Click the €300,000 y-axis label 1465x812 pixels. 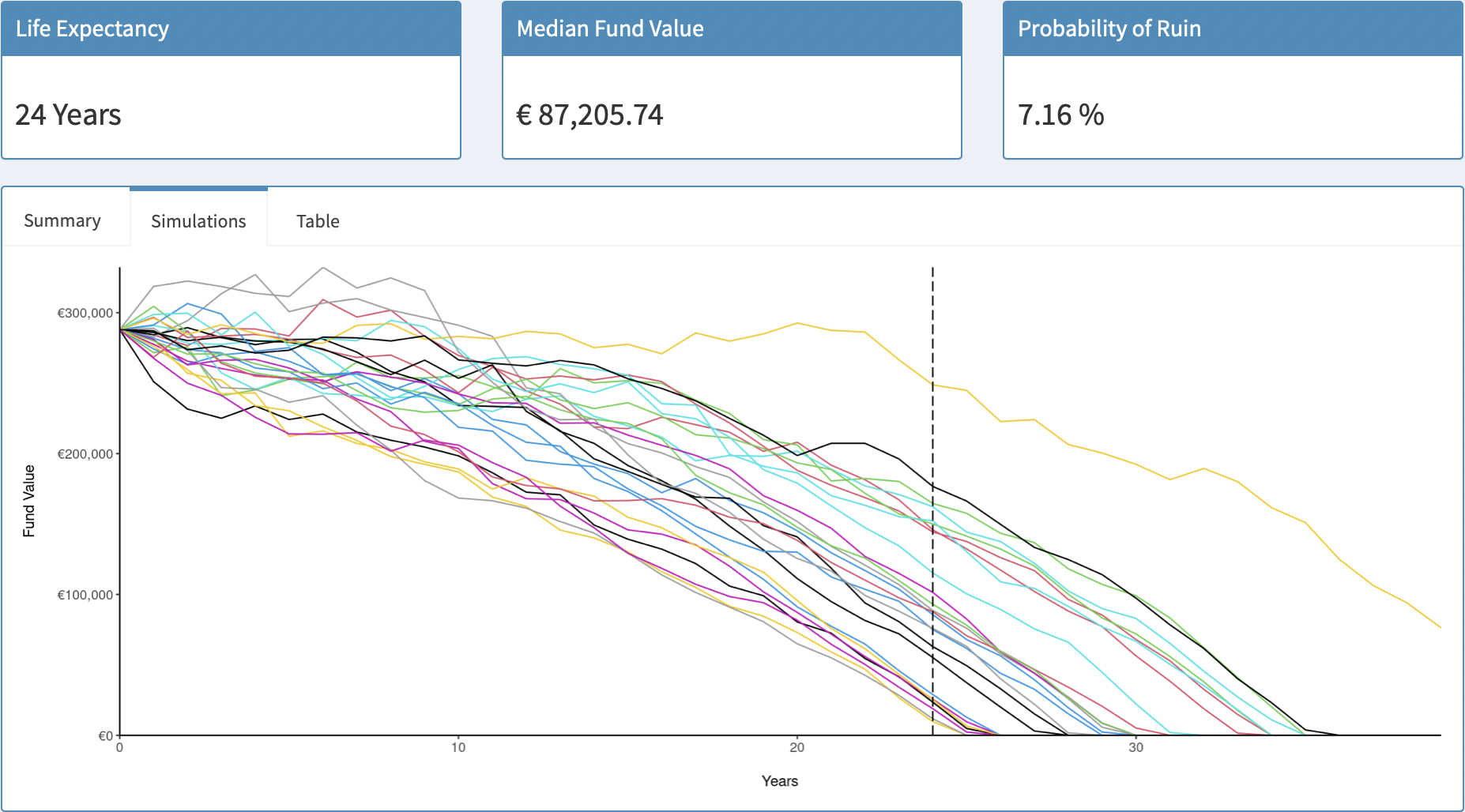pos(85,314)
